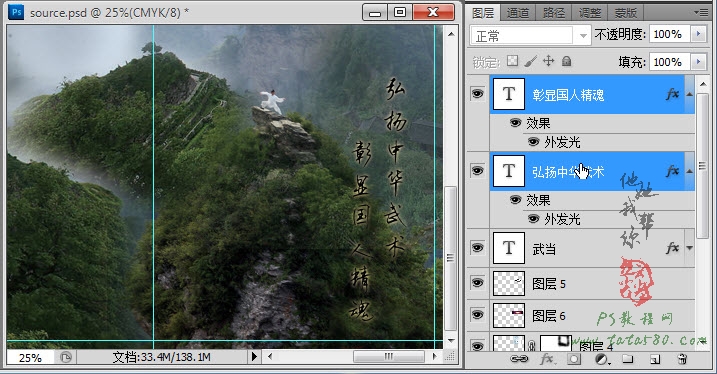Lock position move icon

tap(548, 61)
